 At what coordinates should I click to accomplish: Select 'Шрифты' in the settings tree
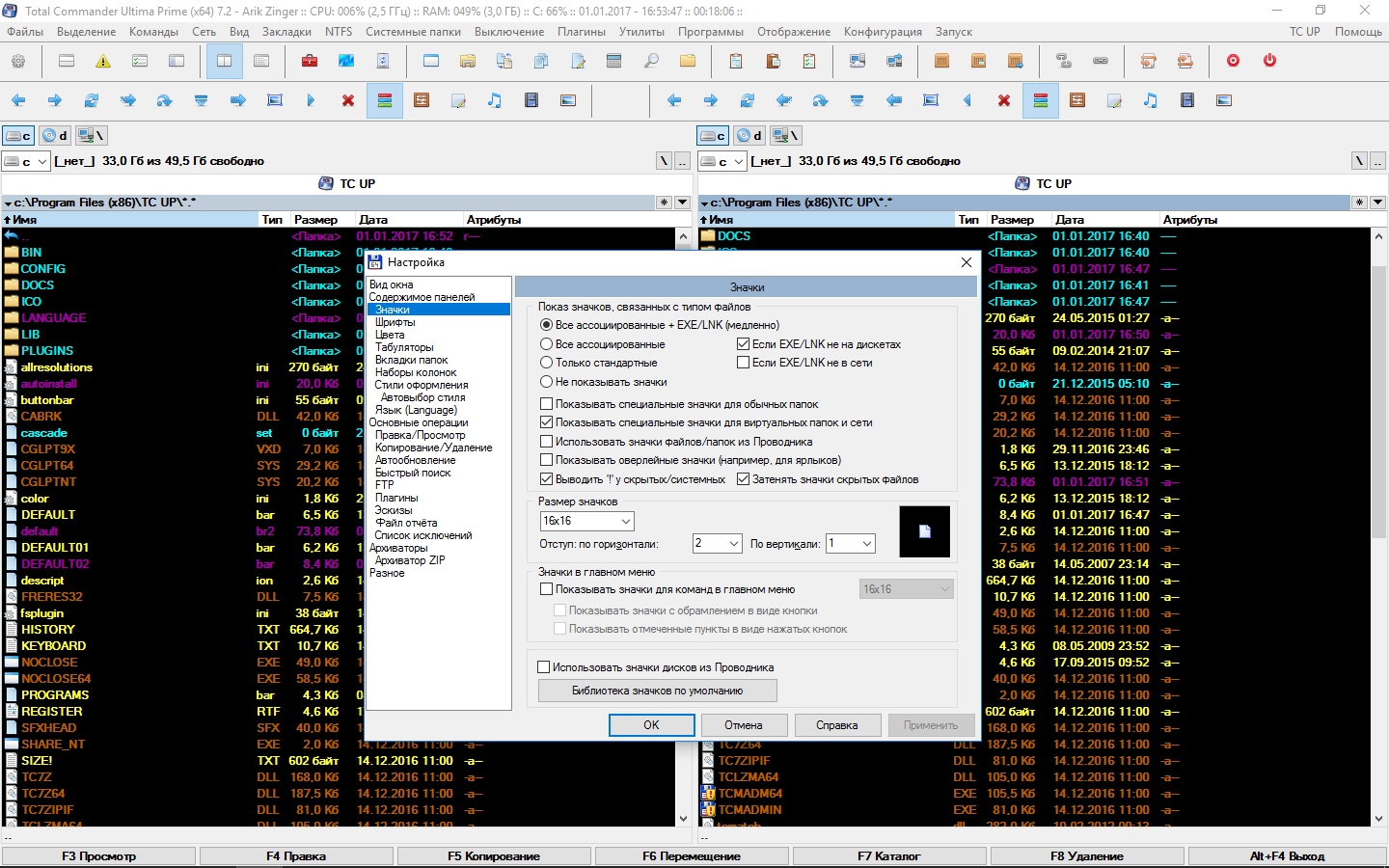coord(395,322)
